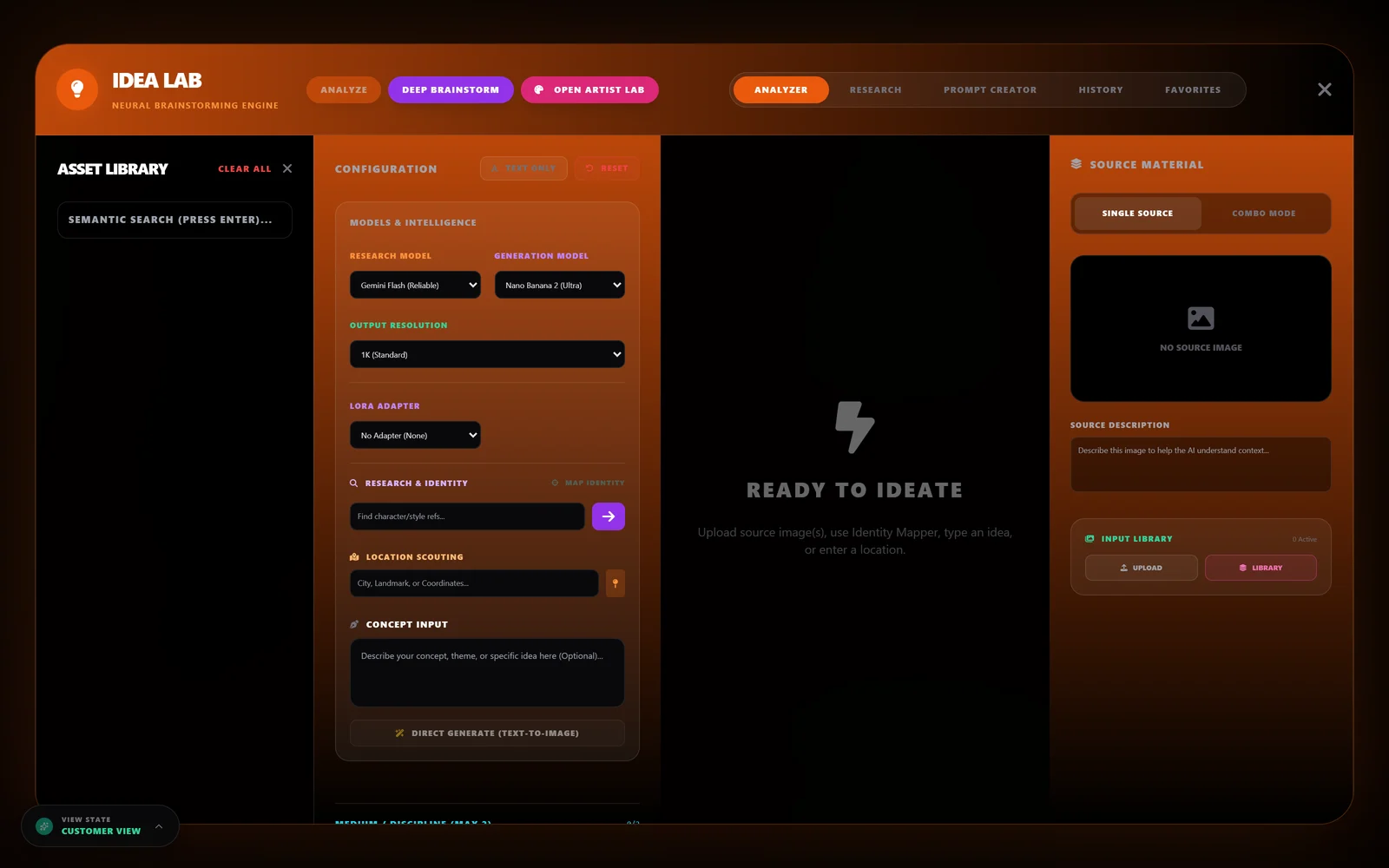Click Map Identity
The height and width of the screenshot is (868, 1389).
coord(588,483)
